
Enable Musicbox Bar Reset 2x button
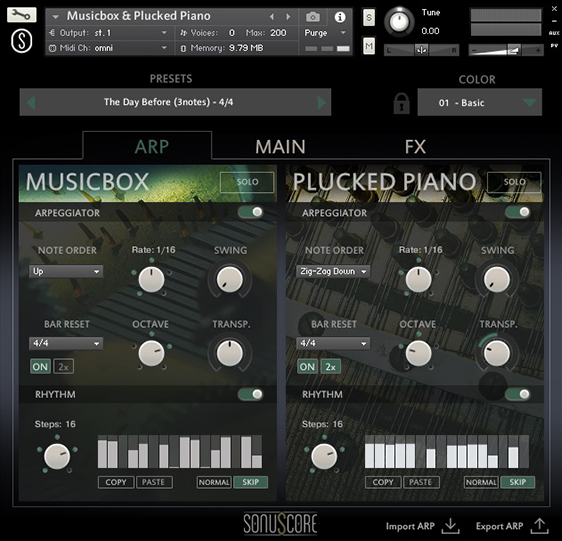63,366
